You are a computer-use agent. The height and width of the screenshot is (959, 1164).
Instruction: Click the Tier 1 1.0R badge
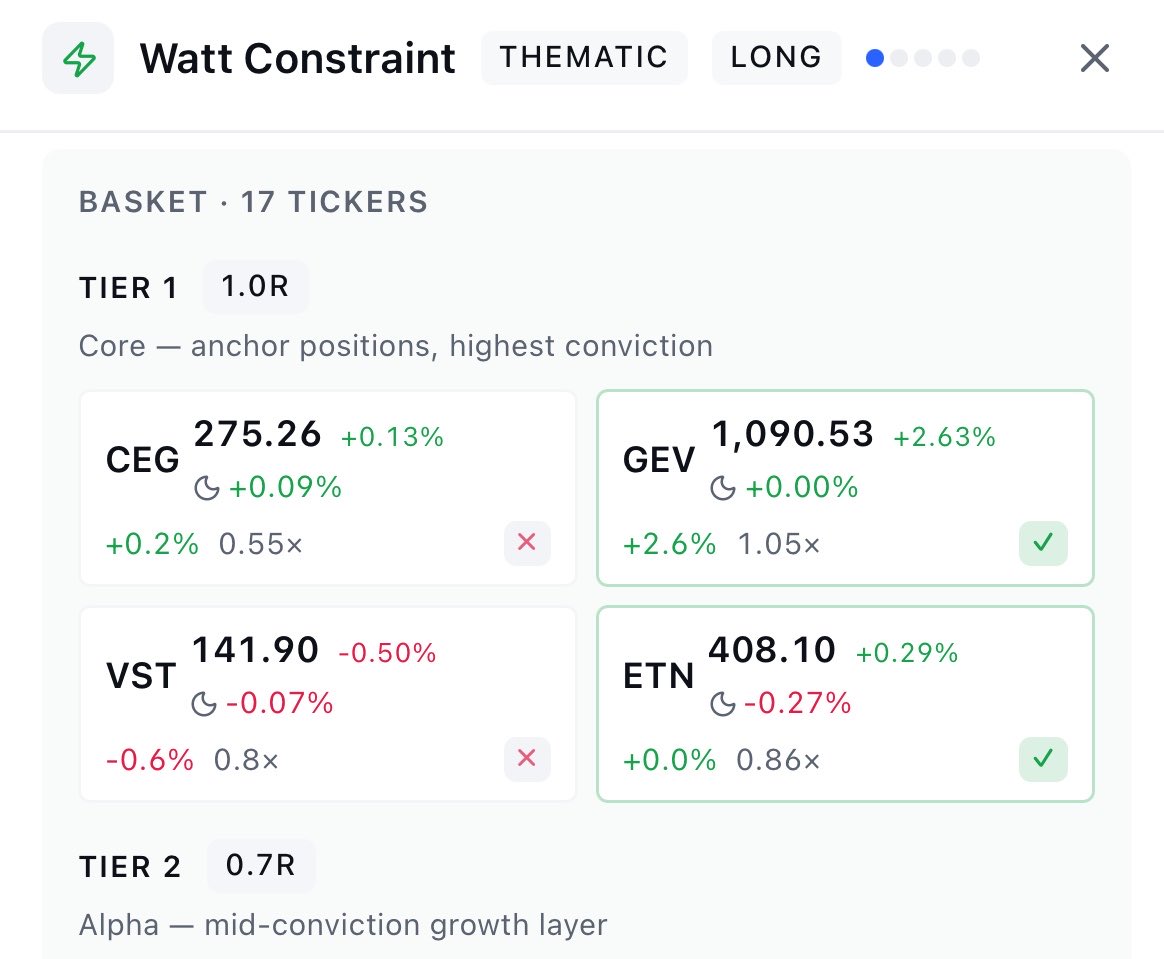255,287
